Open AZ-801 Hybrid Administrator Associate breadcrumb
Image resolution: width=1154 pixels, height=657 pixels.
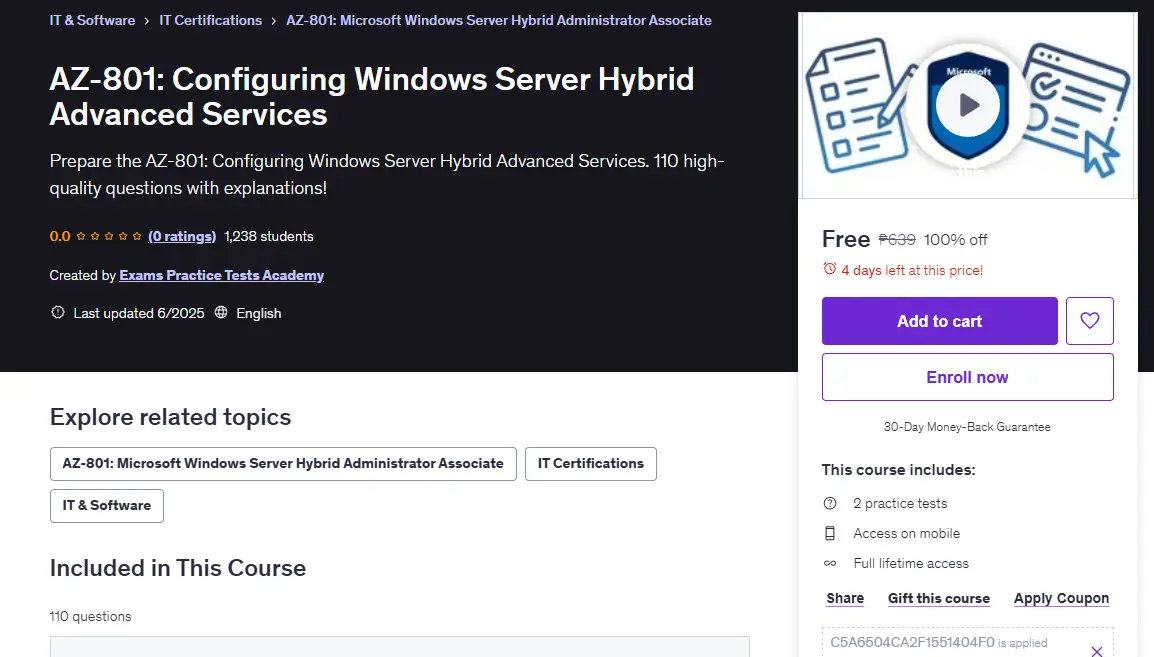[498, 20]
